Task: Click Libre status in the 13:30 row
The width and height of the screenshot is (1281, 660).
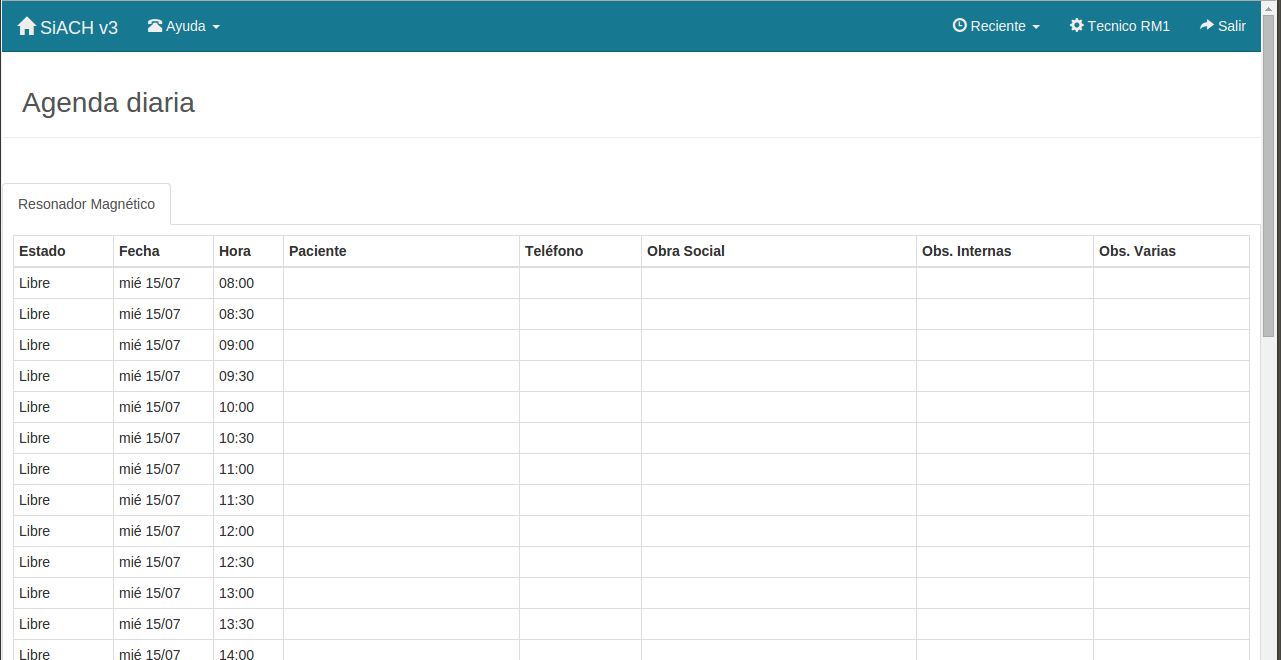Action: (x=34, y=624)
